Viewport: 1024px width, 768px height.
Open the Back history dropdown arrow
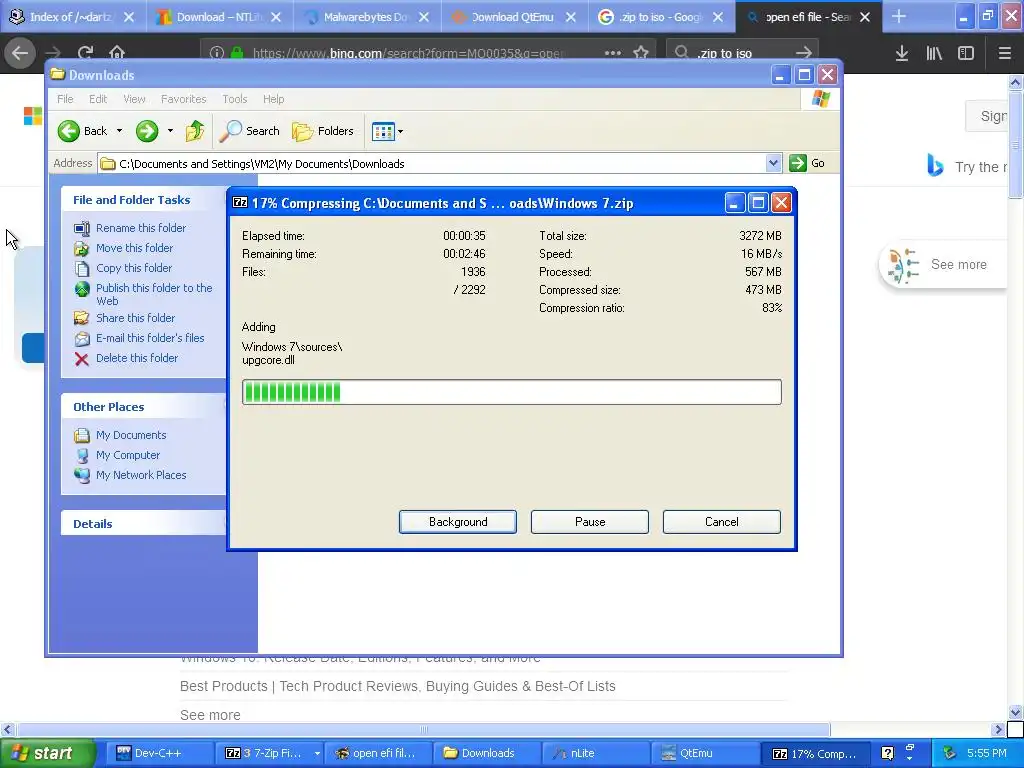coord(119,131)
